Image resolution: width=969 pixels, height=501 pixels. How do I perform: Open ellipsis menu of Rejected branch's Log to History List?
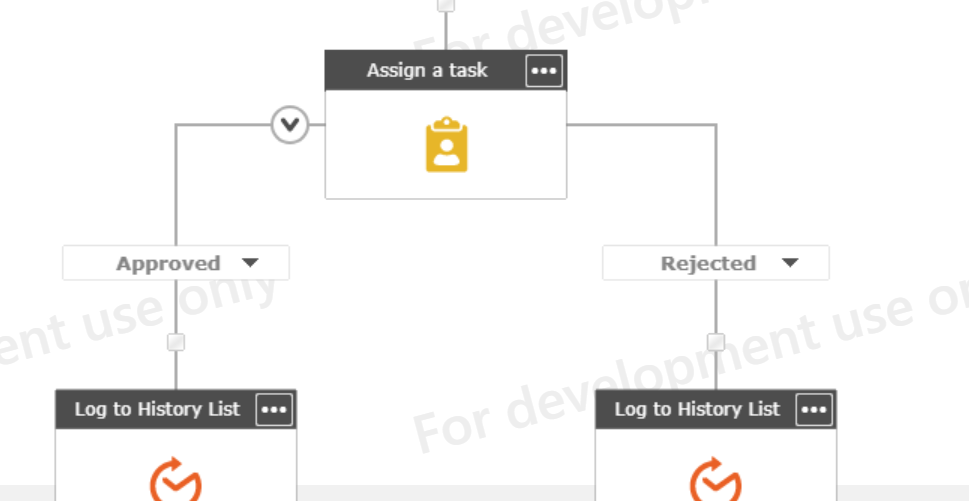[x=814, y=410]
